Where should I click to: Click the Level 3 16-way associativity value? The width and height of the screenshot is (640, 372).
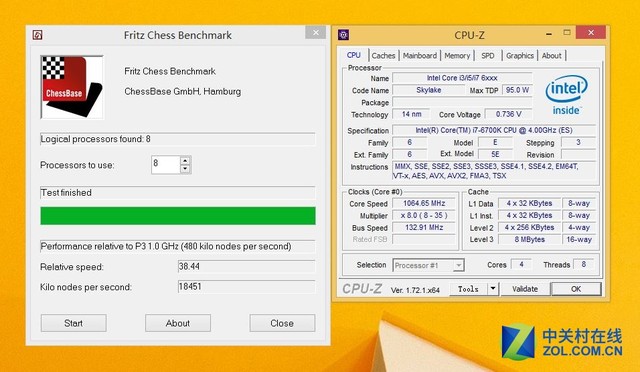pyautogui.click(x=579, y=240)
